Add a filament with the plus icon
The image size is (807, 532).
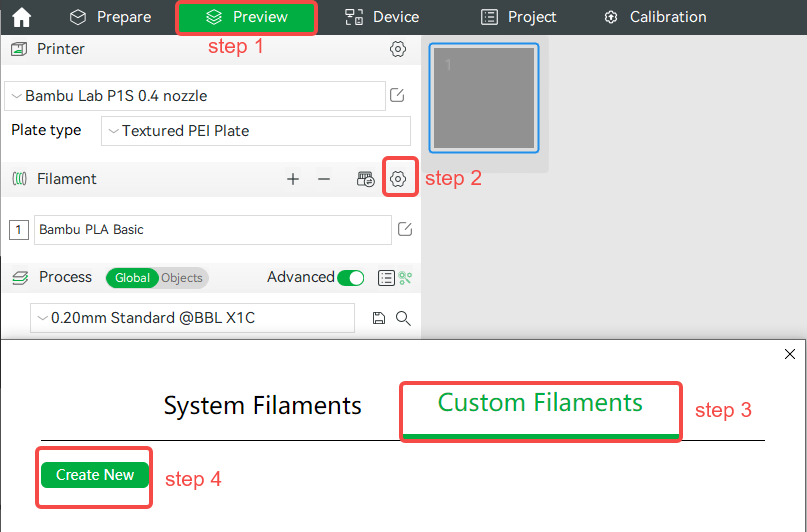click(293, 179)
